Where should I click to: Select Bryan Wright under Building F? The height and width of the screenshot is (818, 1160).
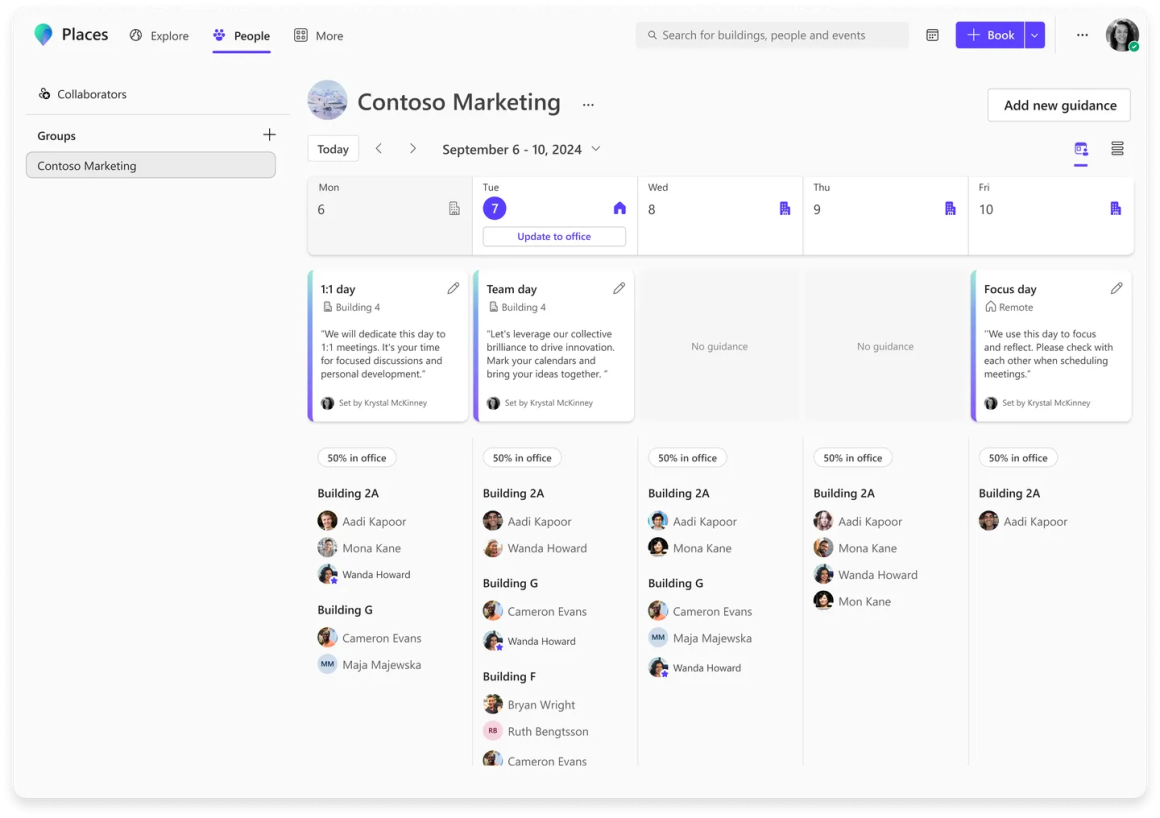530,705
